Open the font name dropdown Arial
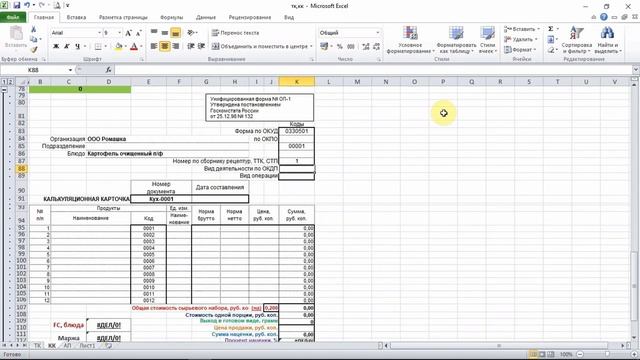This screenshot has height=360, width=640. click(x=99, y=33)
